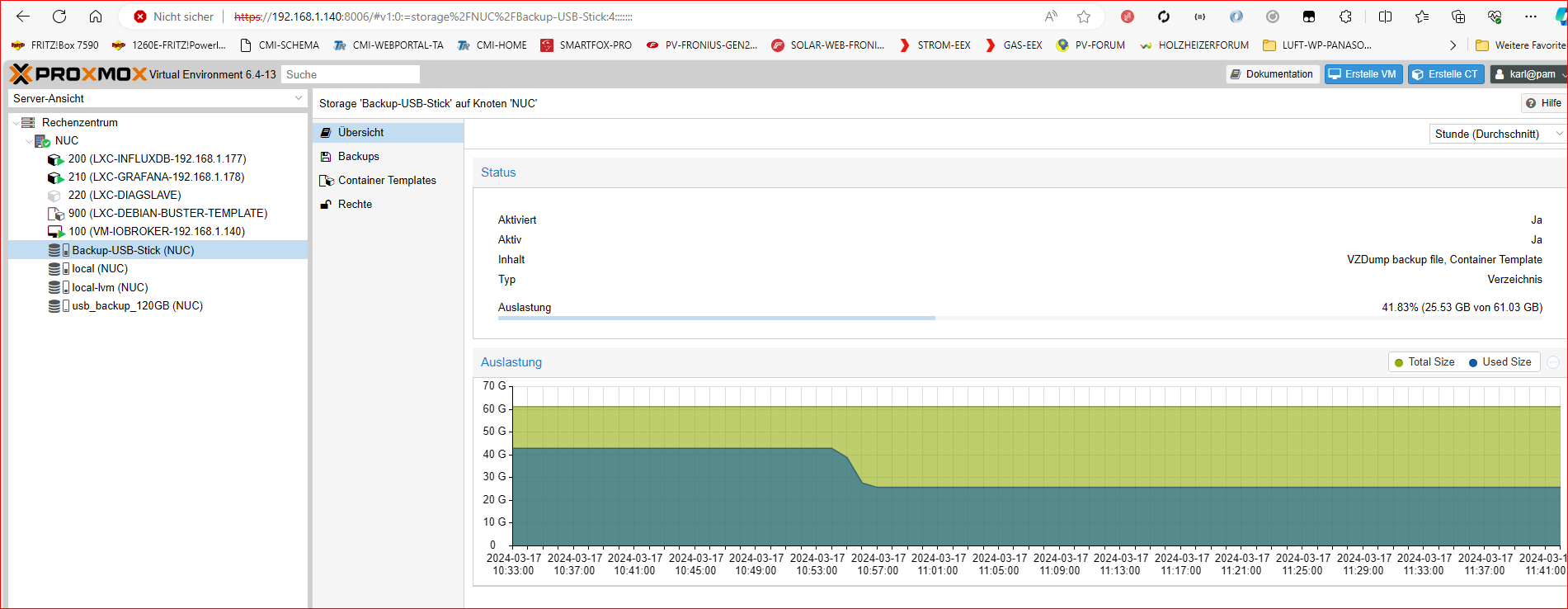Open the HOLZHEIZERFORUM bookmark
The height and width of the screenshot is (609, 1568).
[x=1194, y=45]
